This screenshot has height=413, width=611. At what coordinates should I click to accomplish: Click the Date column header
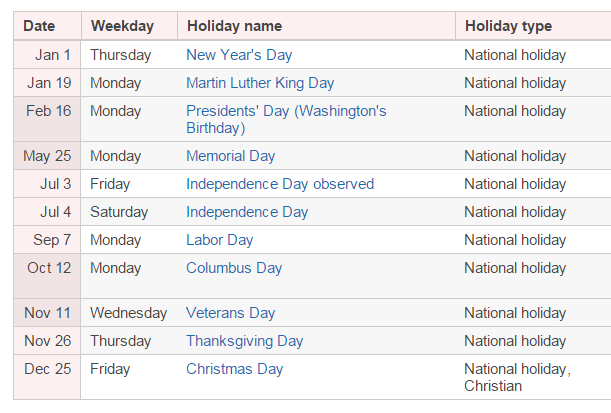tap(39, 26)
